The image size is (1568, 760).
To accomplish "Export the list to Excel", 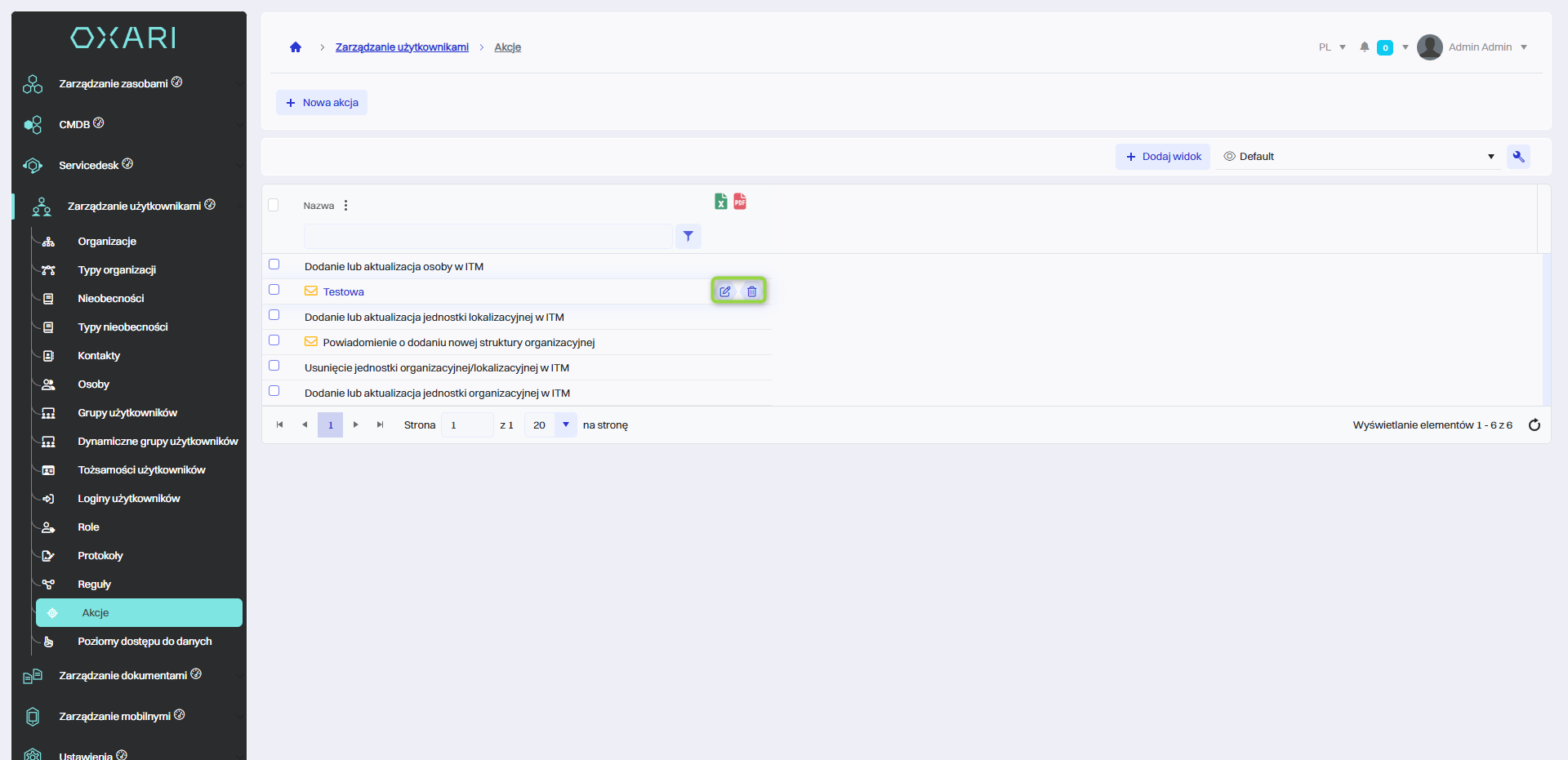I will pos(721,202).
